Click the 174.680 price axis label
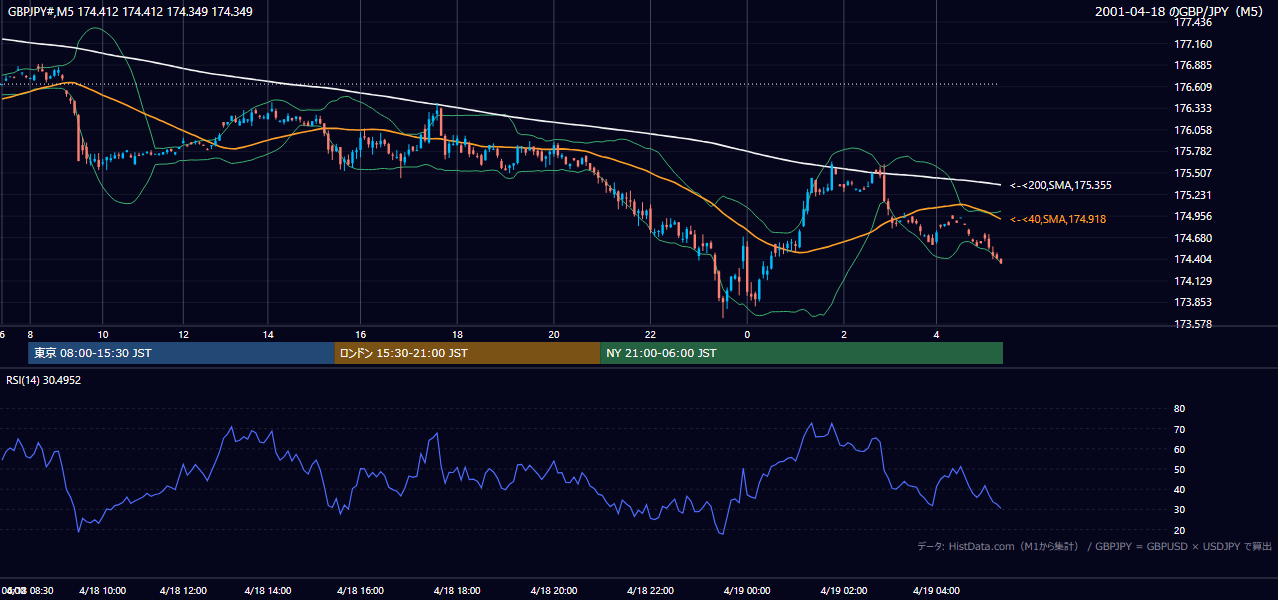 1193,238
